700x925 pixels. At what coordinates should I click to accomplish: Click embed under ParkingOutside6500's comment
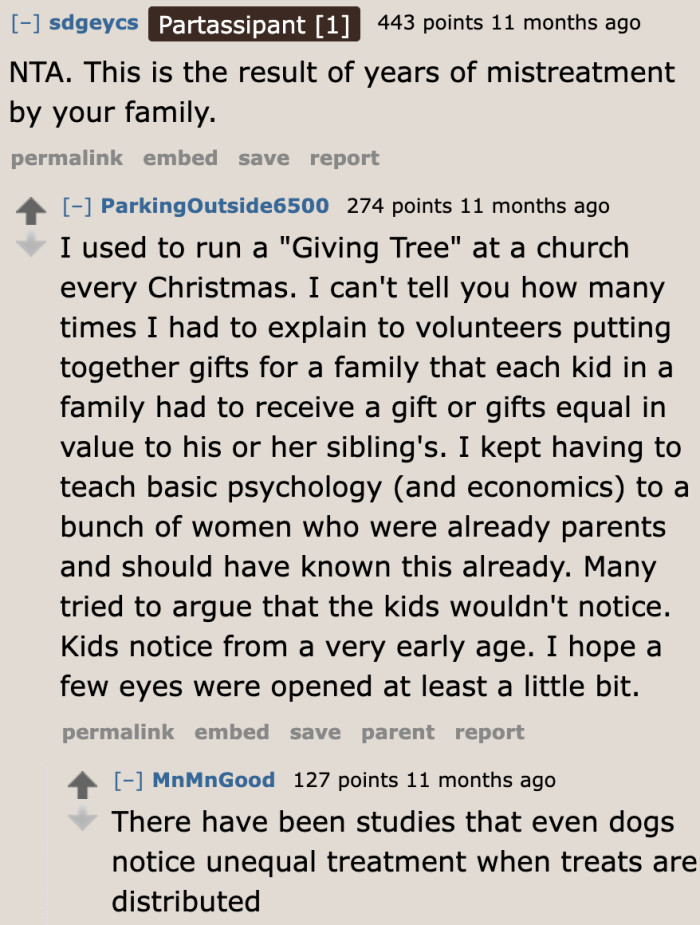[232, 732]
